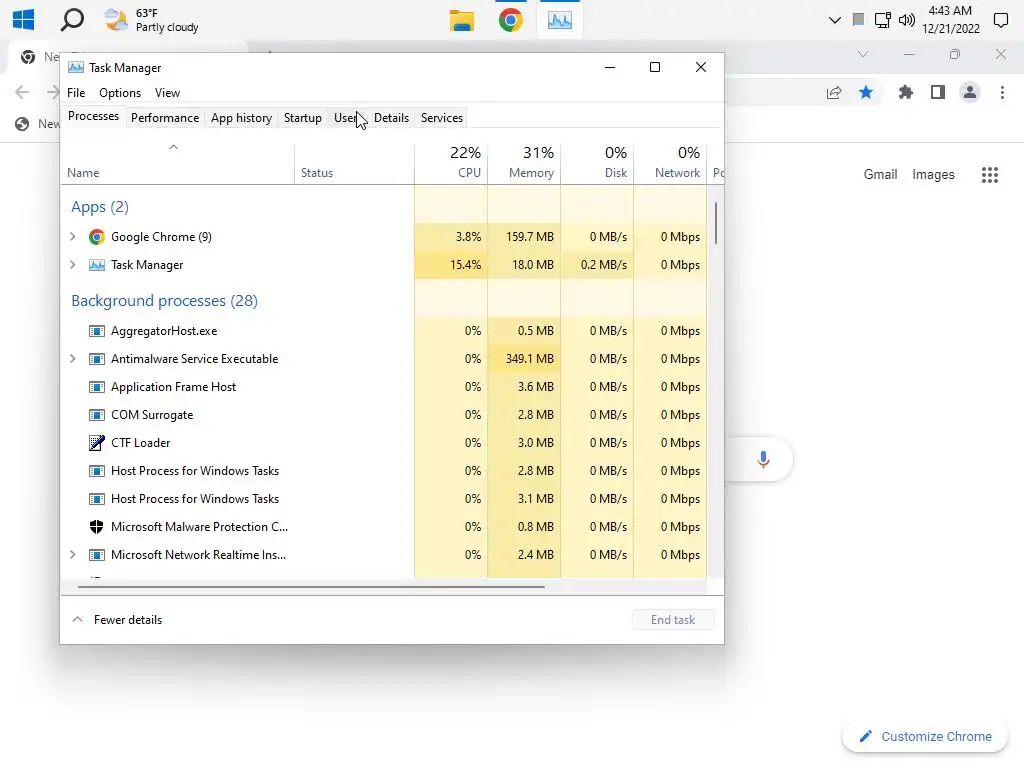
Task: Click the Task Manager title bar icon
Action: [x=76, y=67]
